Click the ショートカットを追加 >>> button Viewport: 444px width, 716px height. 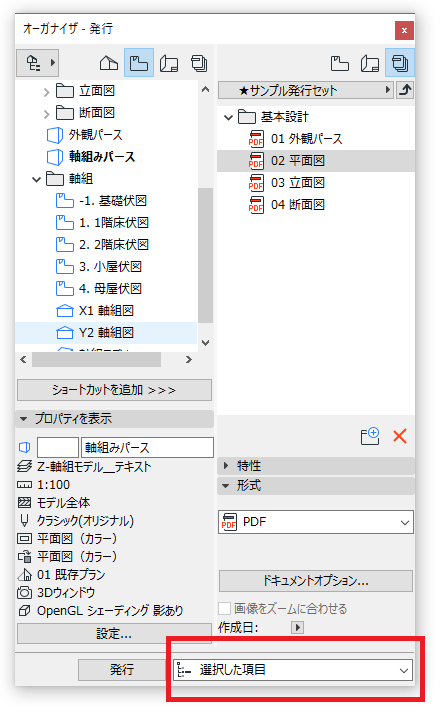[114, 390]
